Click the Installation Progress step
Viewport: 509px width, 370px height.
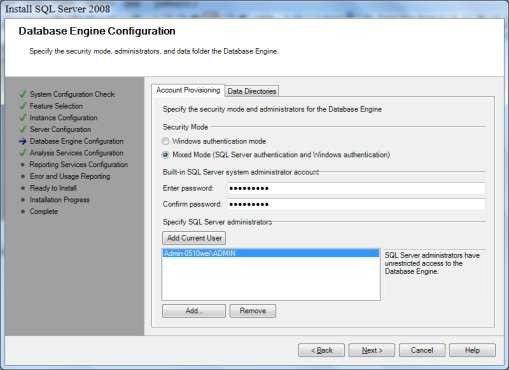tap(60, 200)
